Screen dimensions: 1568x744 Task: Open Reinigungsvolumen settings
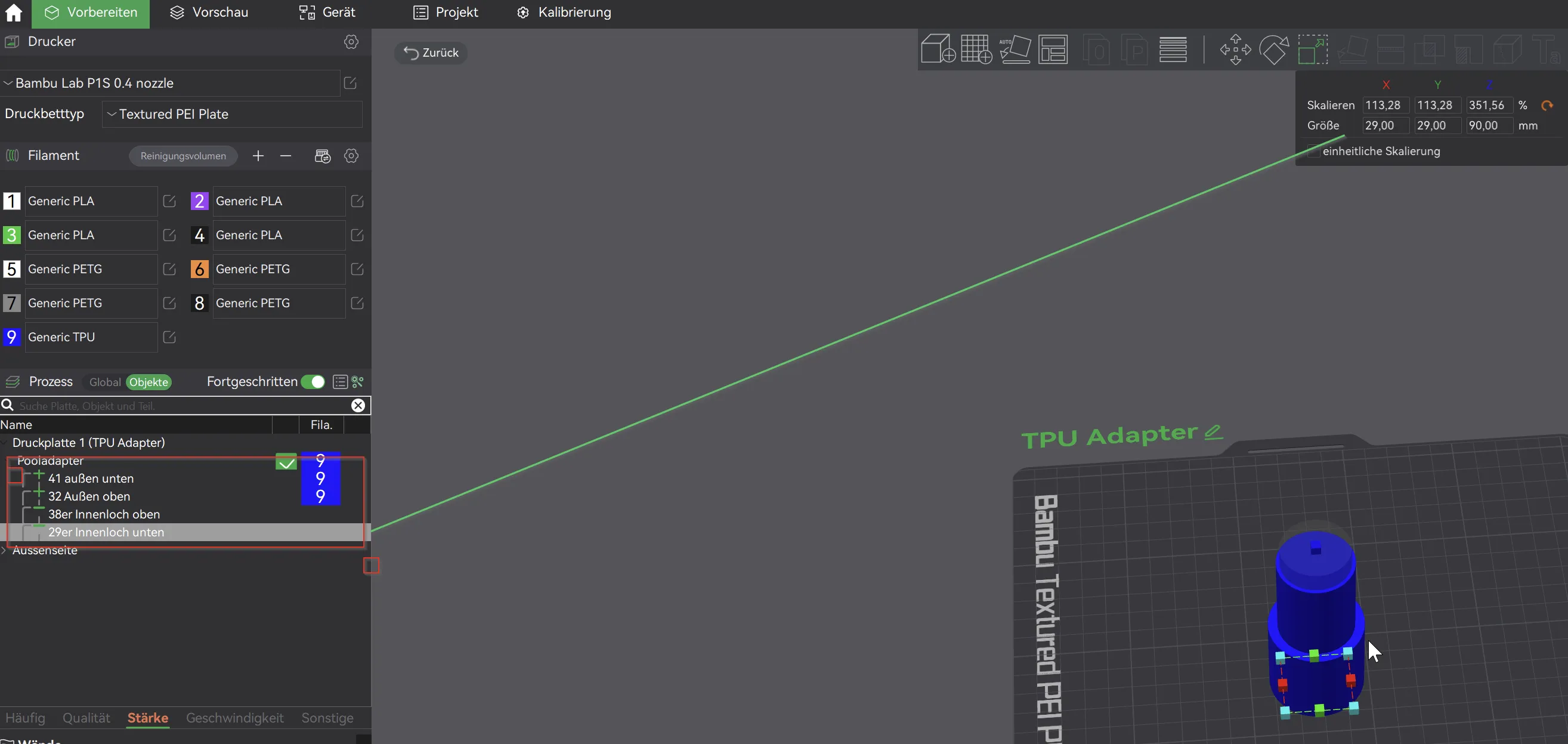coord(183,156)
